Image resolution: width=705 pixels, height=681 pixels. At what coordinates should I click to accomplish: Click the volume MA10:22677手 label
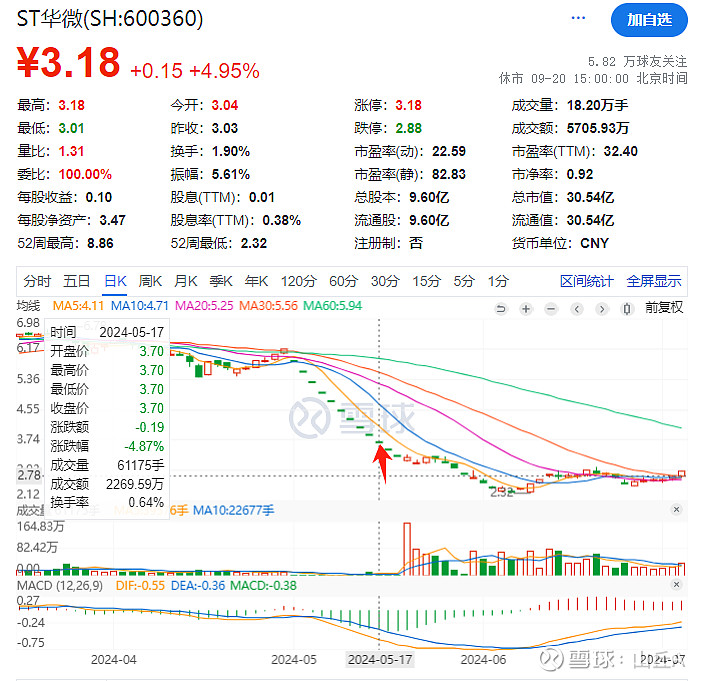(x=233, y=511)
